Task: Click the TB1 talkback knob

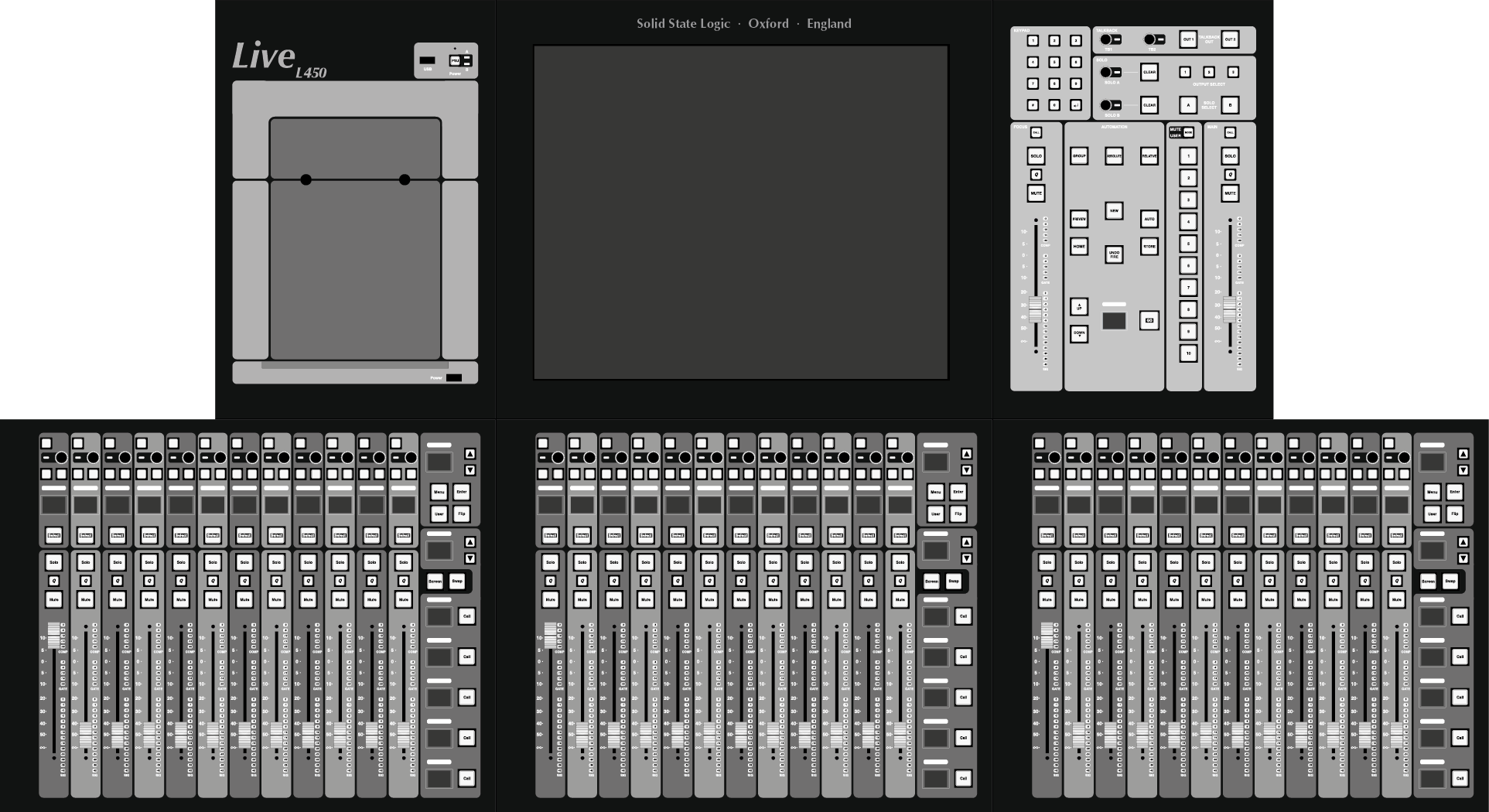Action: [x=1107, y=39]
